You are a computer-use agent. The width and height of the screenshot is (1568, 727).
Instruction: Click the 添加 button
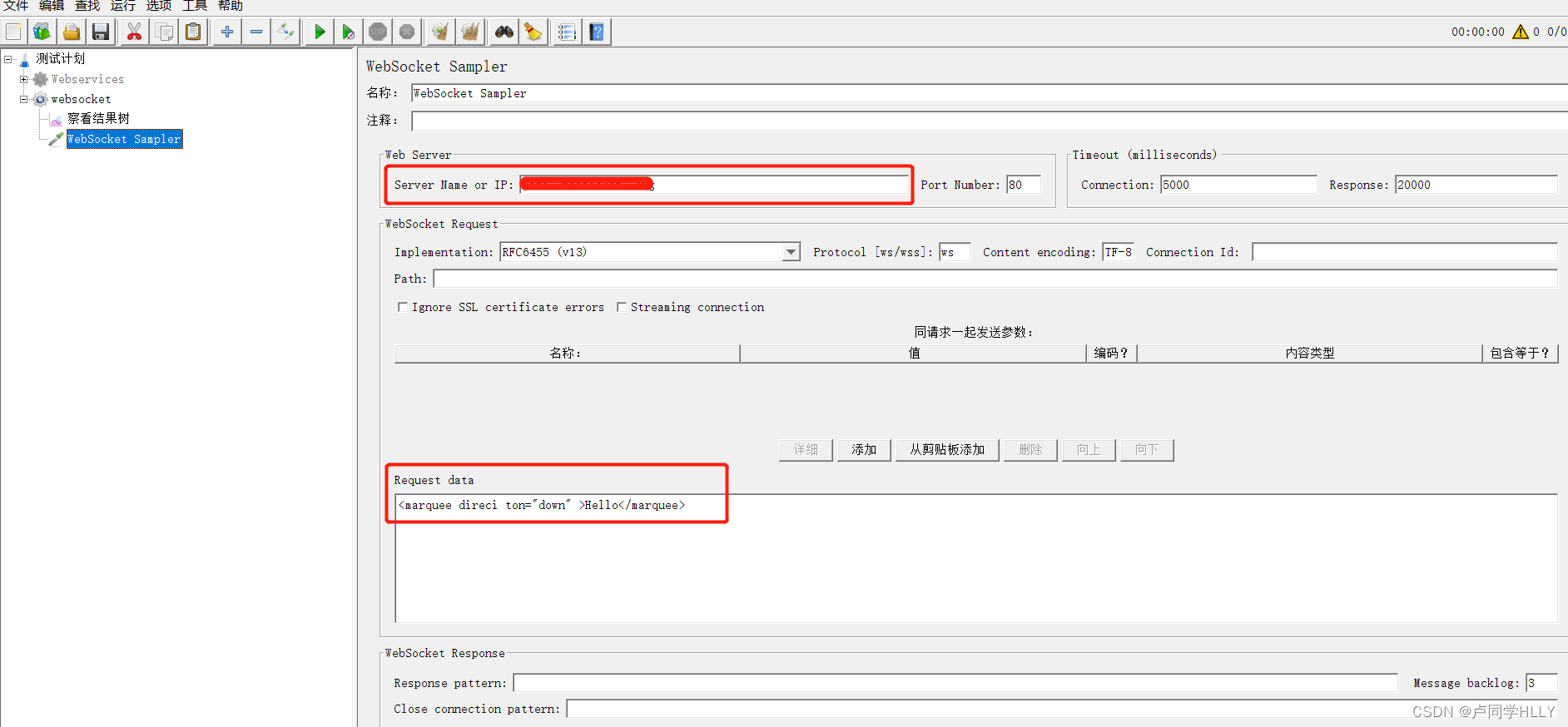tap(864, 450)
